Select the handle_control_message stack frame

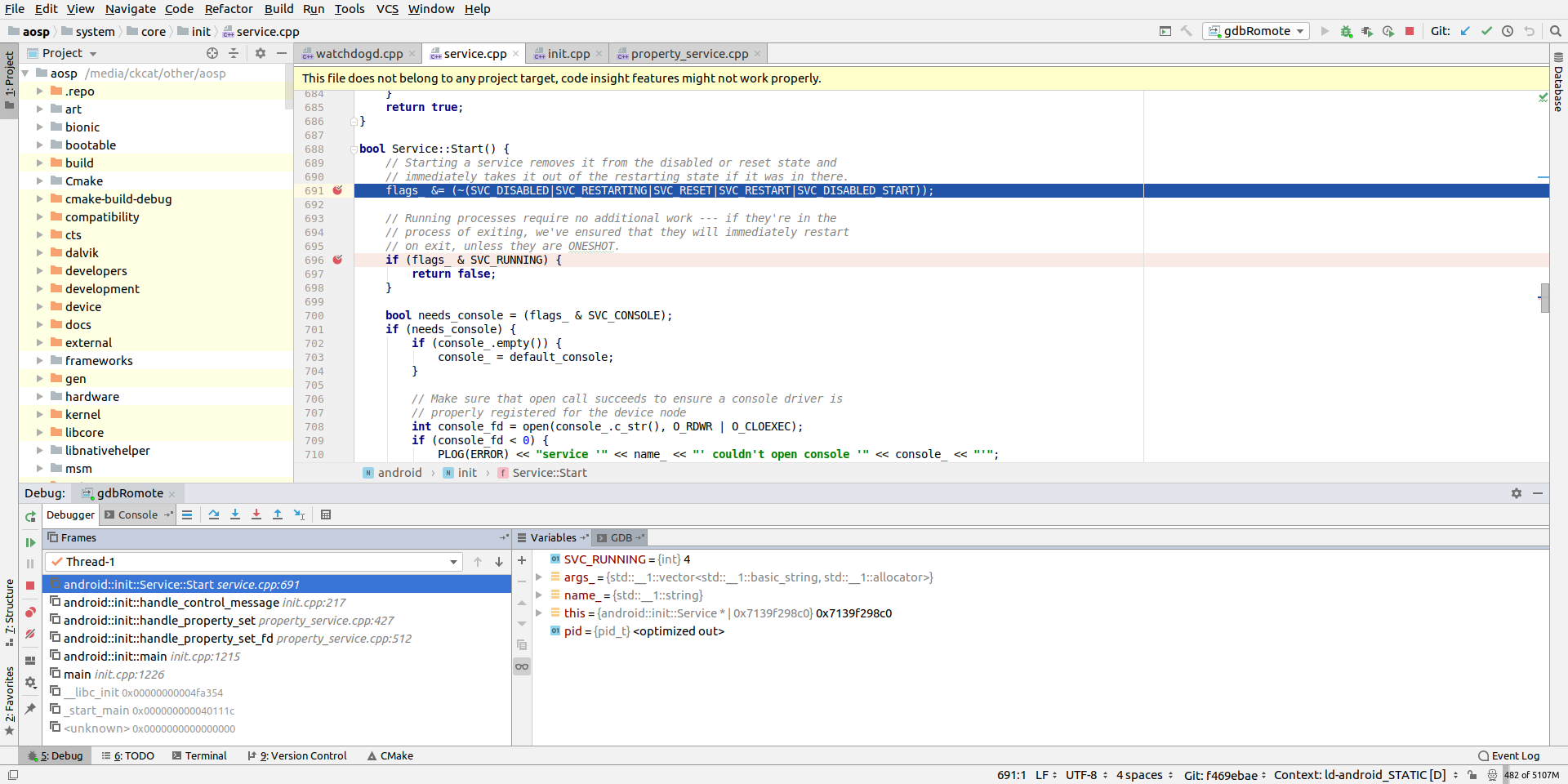click(171, 603)
